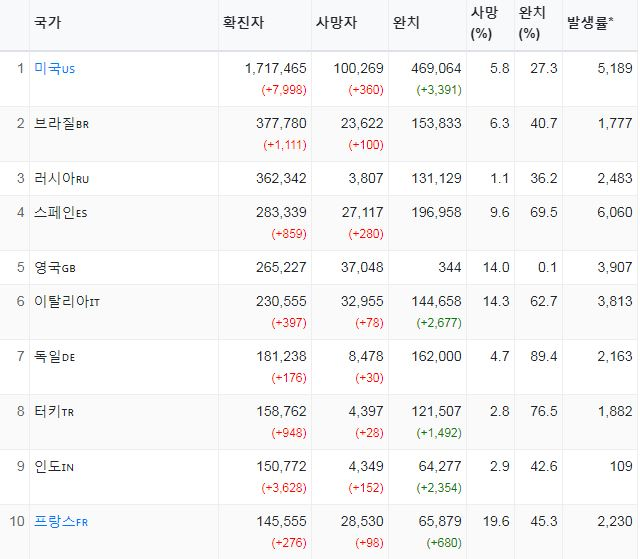This screenshot has height=559, width=640.
Task: Select the 이탈리아 (IT) country name
Action: point(66,301)
